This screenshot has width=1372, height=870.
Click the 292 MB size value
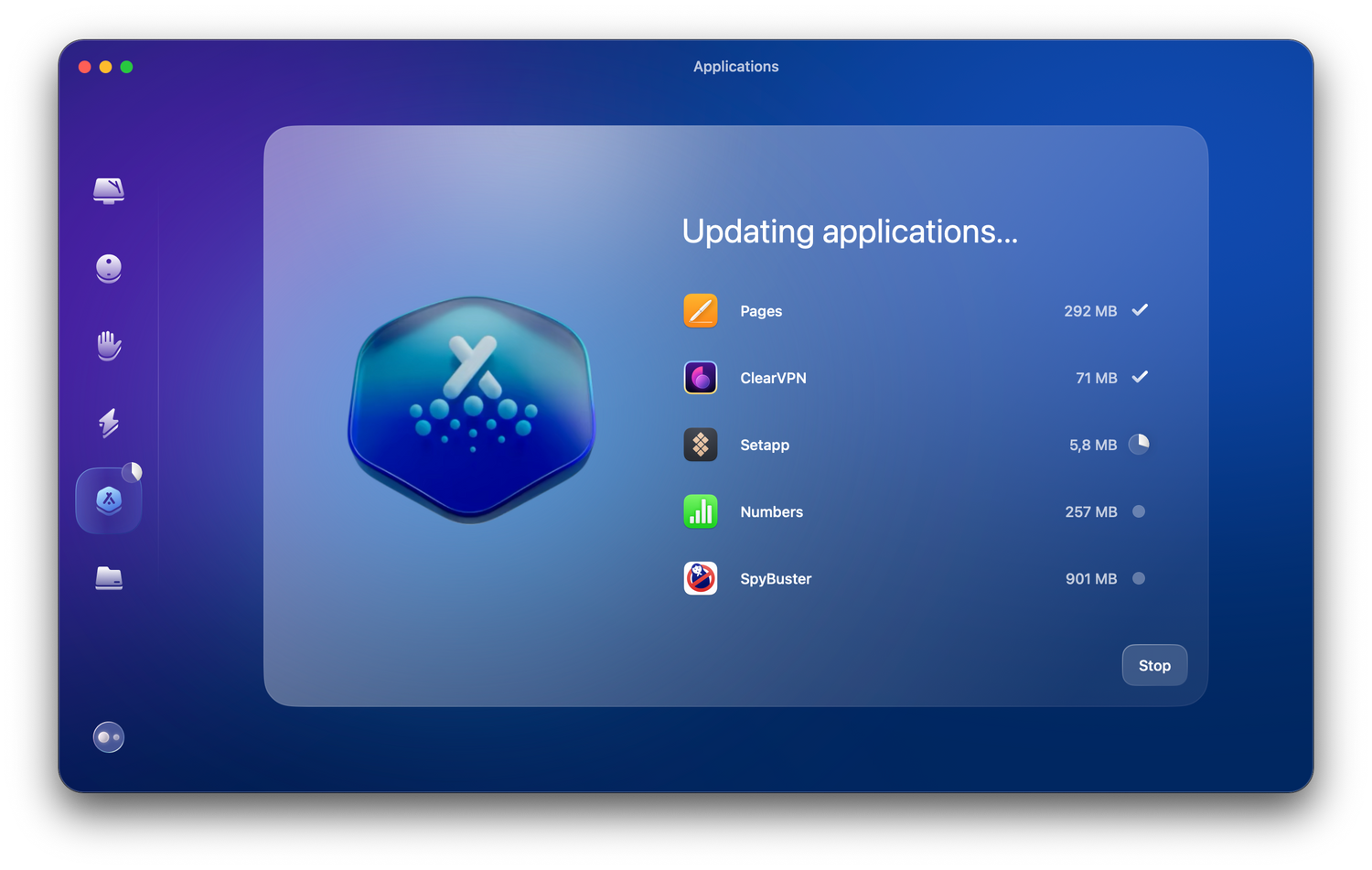pos(1090,311)
